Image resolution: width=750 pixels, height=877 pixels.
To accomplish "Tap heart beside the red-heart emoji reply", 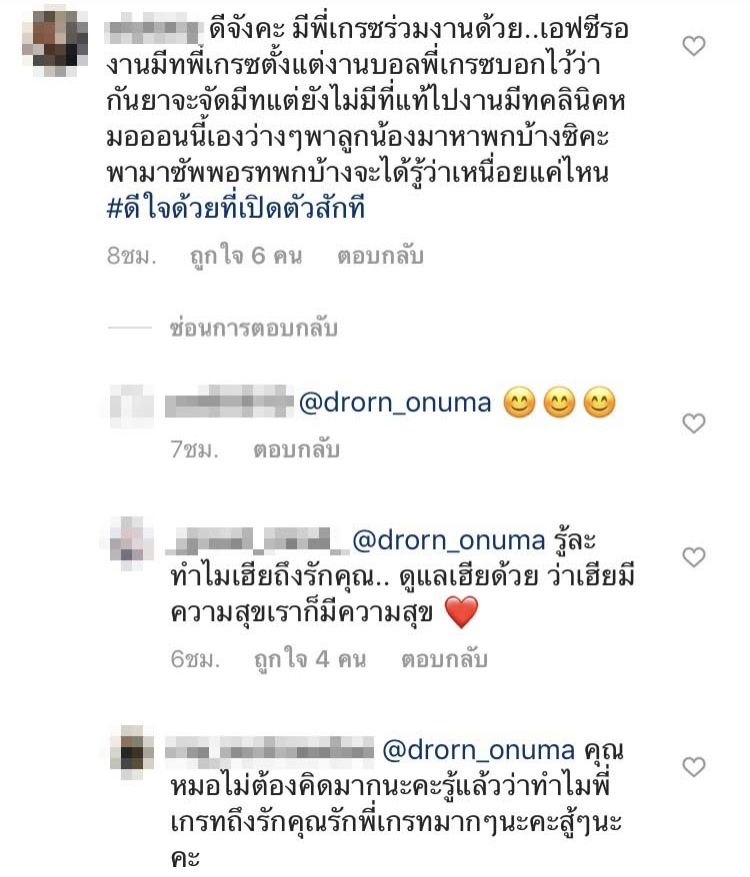I will coord(694,557).
